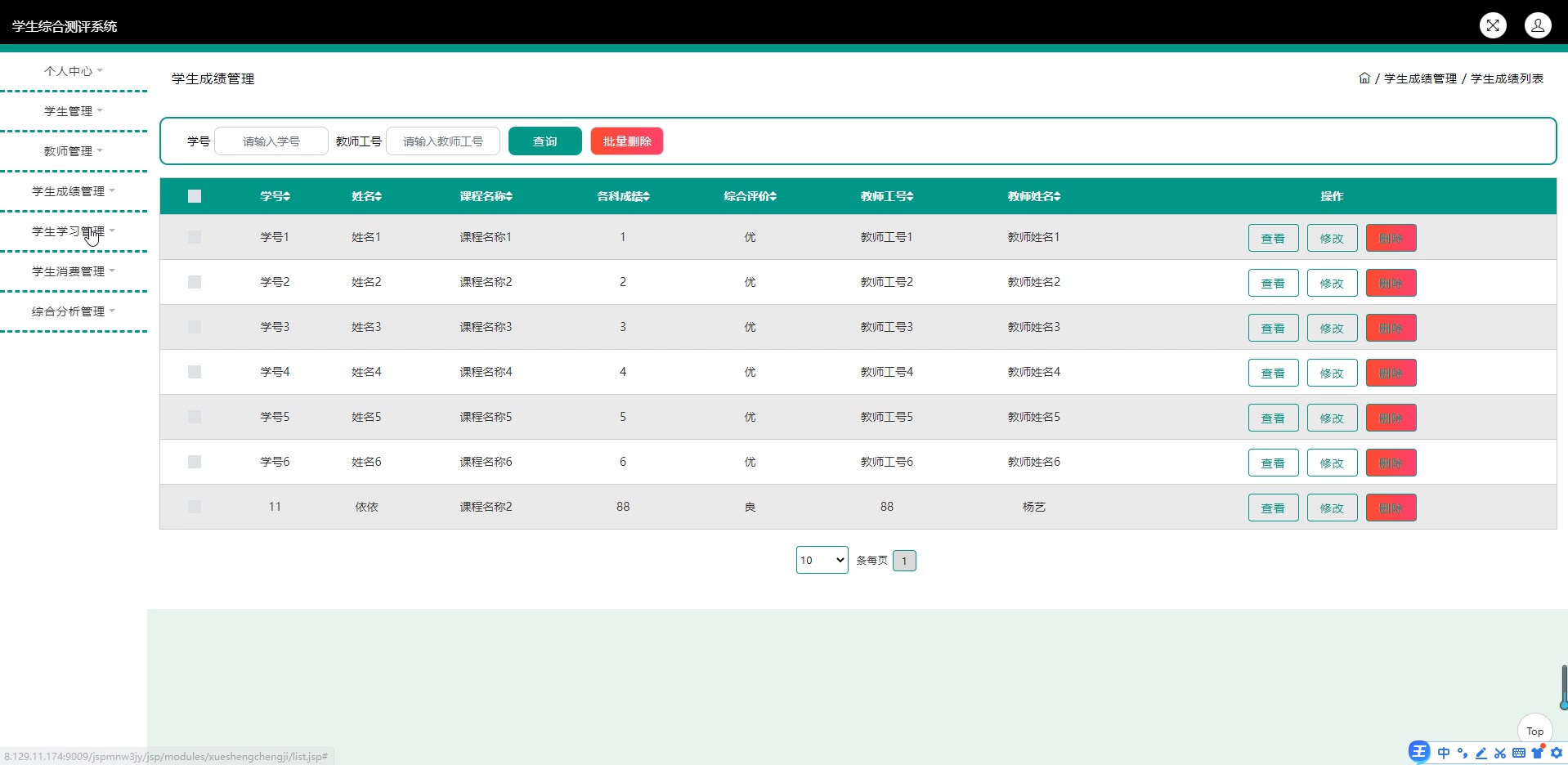The height and width of the screenshot is (765, 1568).
Task: Click 删除 for the 学号3 row
Action: [1391, 329]
